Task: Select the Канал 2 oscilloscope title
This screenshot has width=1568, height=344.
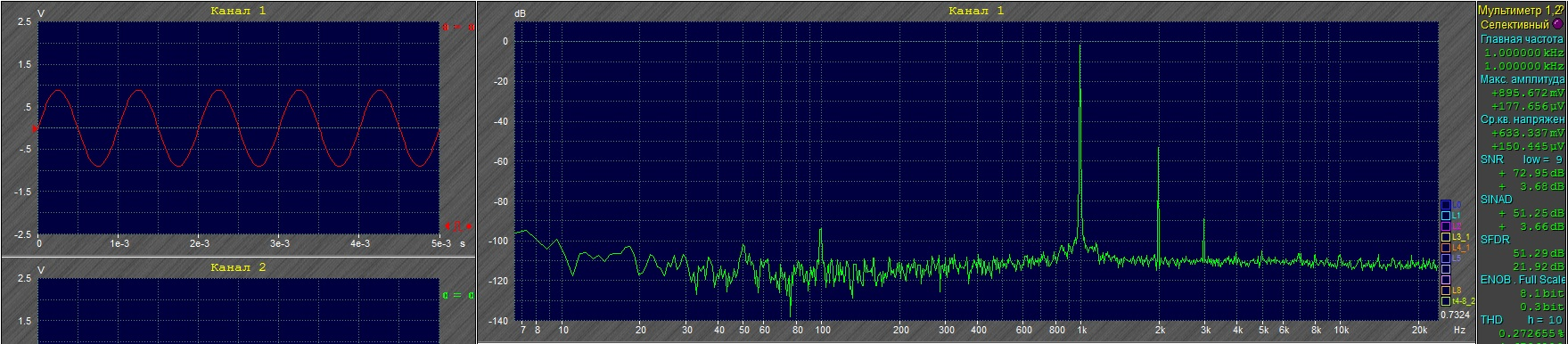Action: pyautogui.click(x=238, y=267)
